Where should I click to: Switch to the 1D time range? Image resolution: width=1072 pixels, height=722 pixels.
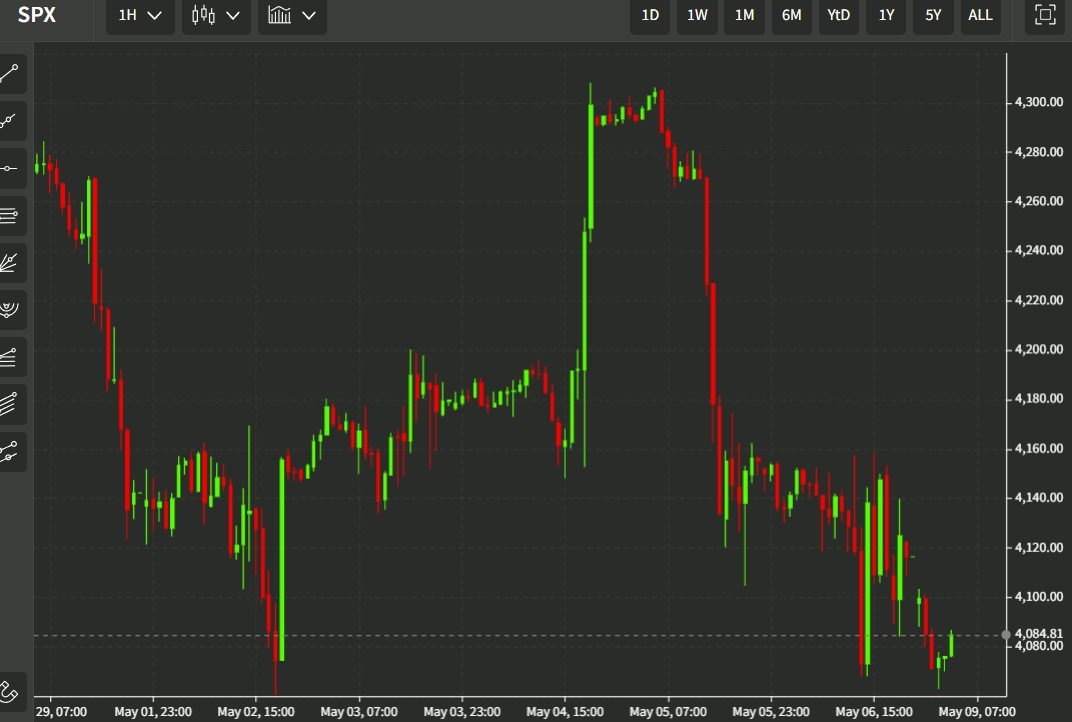pyautogui.click(x=650, y=15)
